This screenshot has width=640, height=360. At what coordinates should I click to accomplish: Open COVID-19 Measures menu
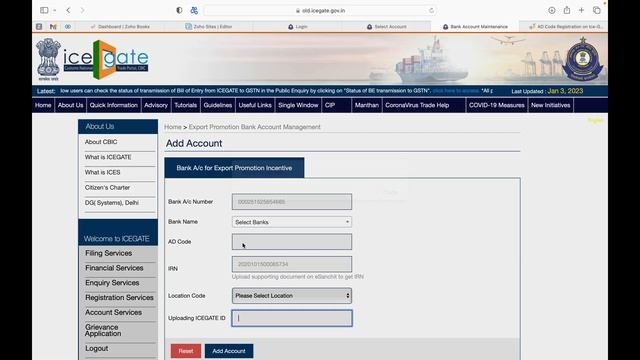point(496,105)
